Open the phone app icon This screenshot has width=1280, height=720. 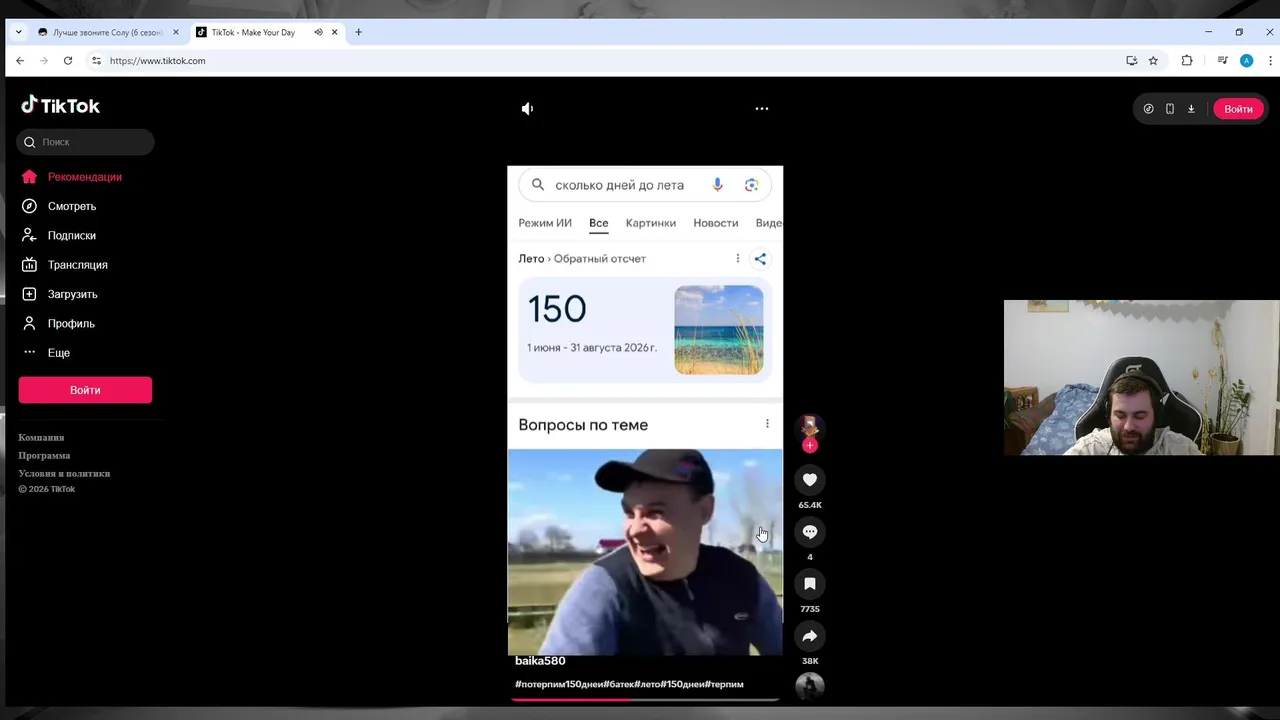click(x=1169, y=109)
